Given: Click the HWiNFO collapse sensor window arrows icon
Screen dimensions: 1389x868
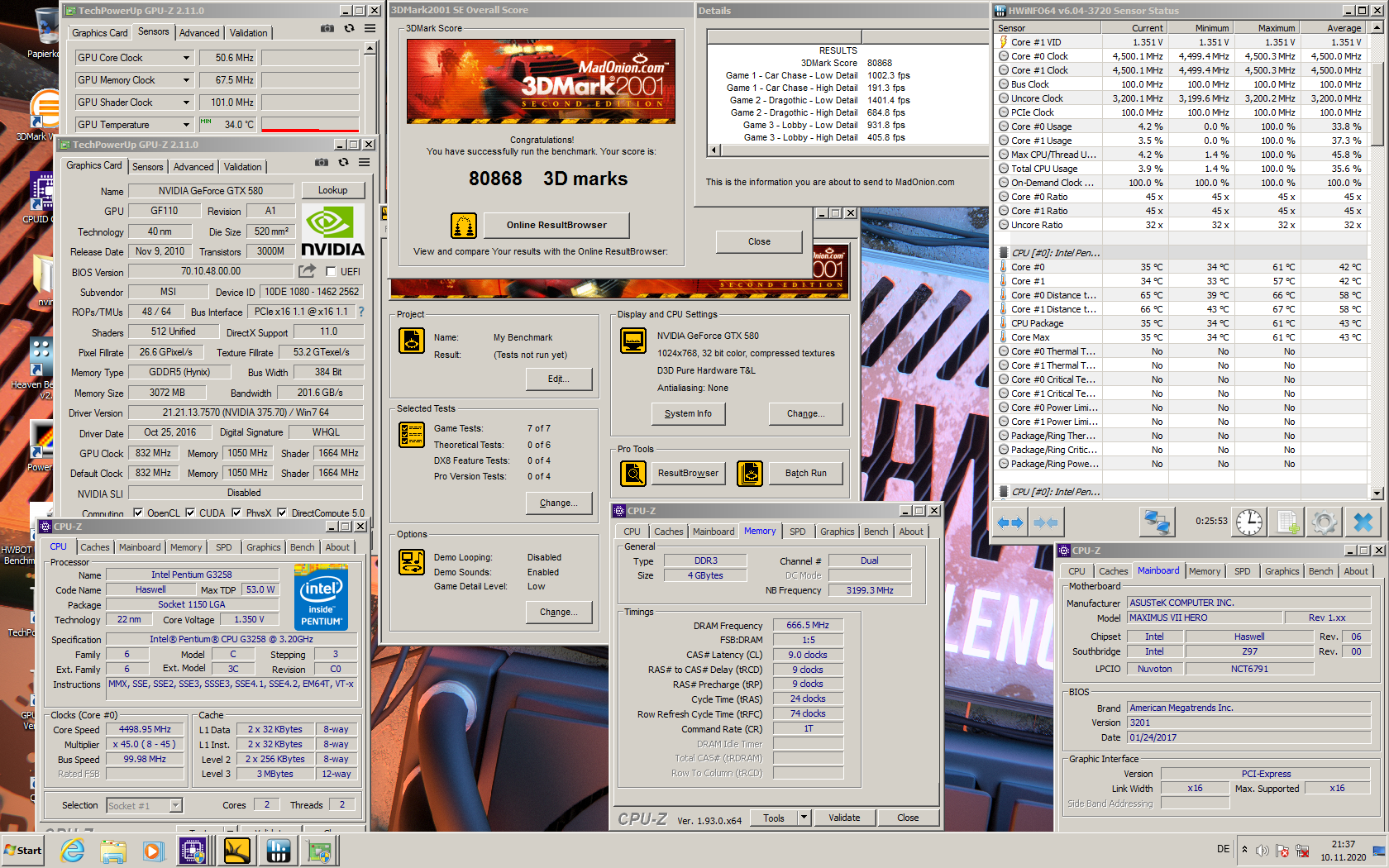Looking at the screenshot, I should click(x=1045, y=522).
